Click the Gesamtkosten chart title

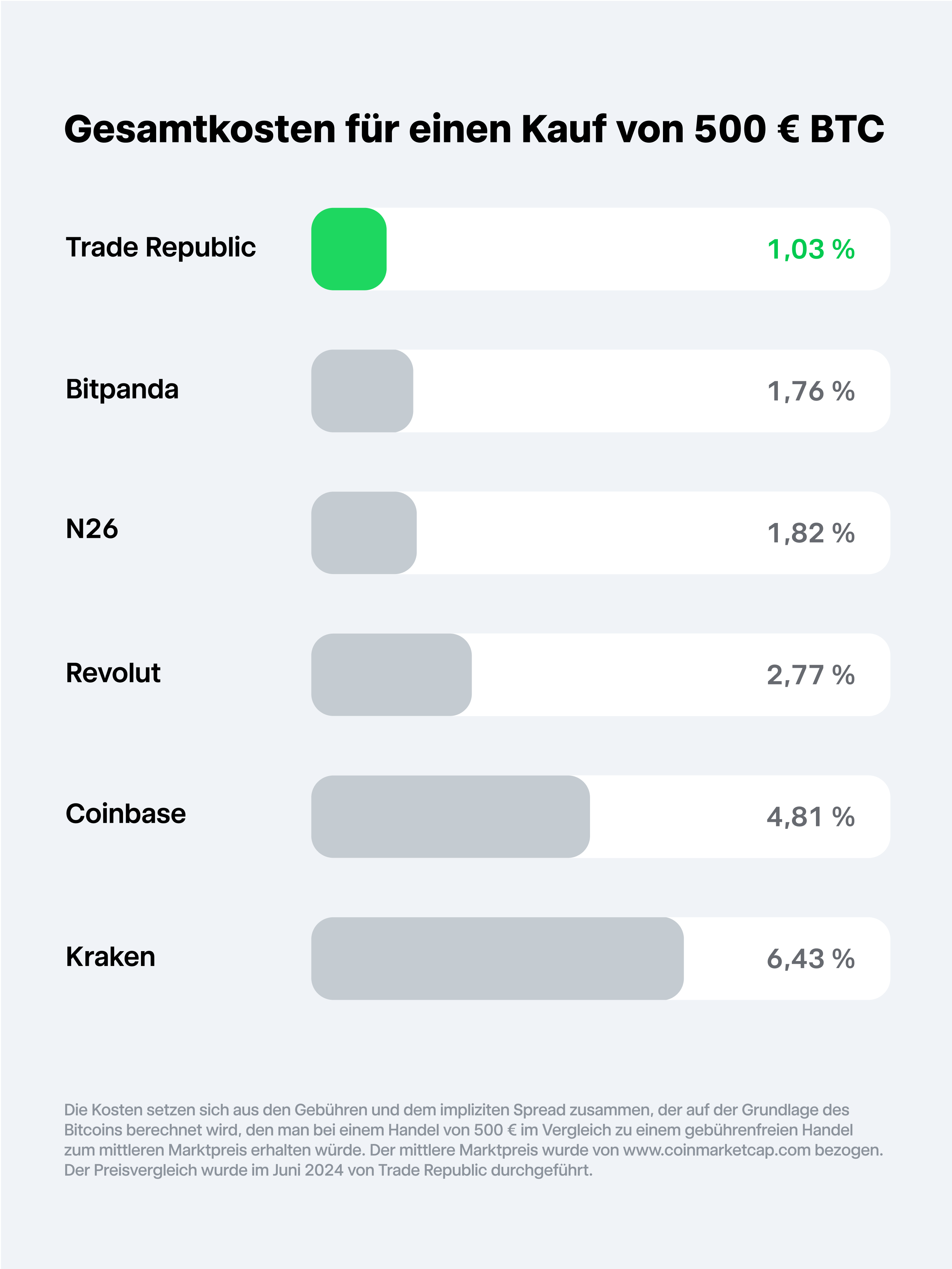pos(474,129)
